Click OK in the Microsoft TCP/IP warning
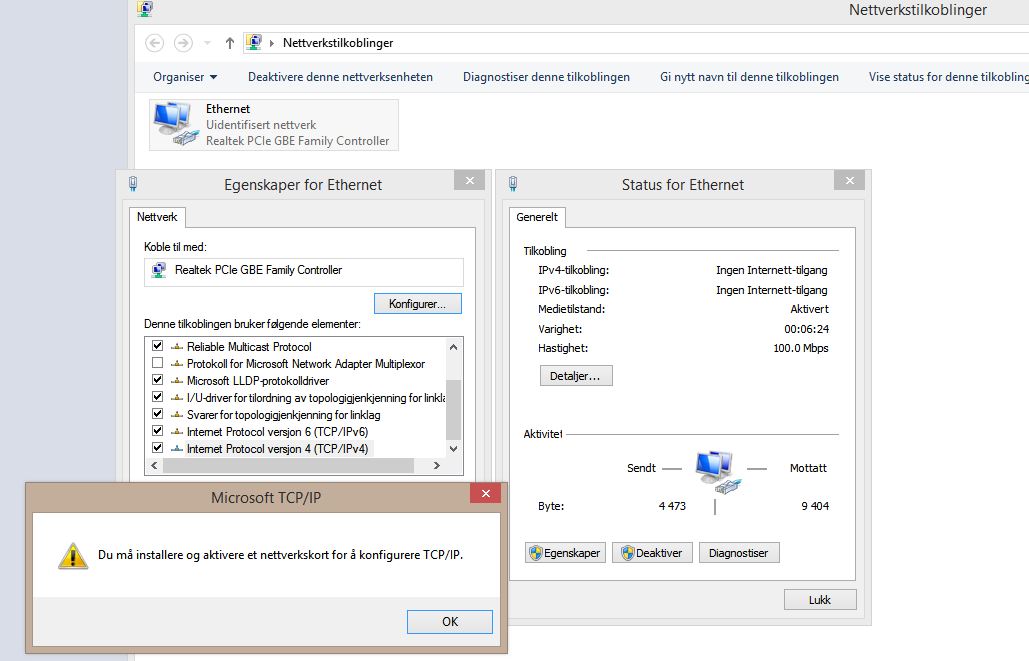 click(450, 622)
